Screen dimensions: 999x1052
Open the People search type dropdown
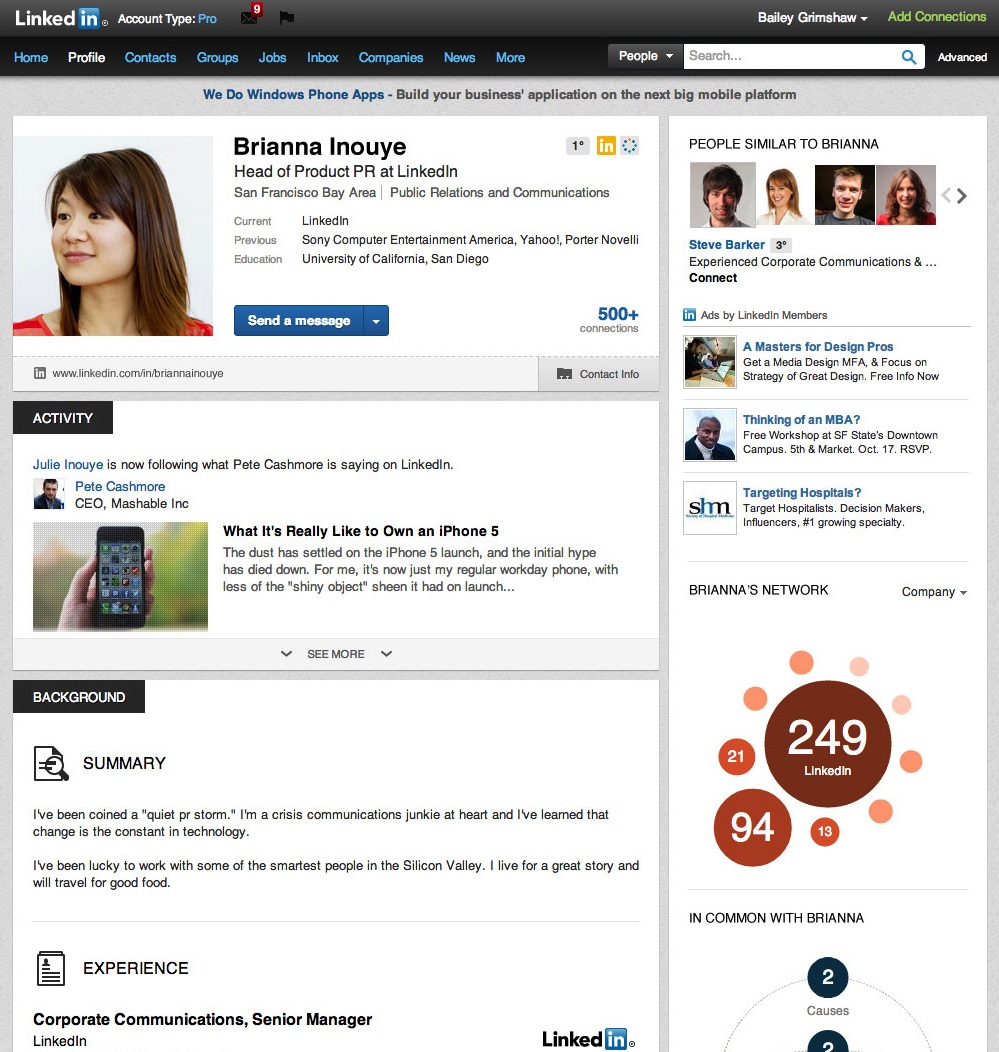[x=645, y=56]
